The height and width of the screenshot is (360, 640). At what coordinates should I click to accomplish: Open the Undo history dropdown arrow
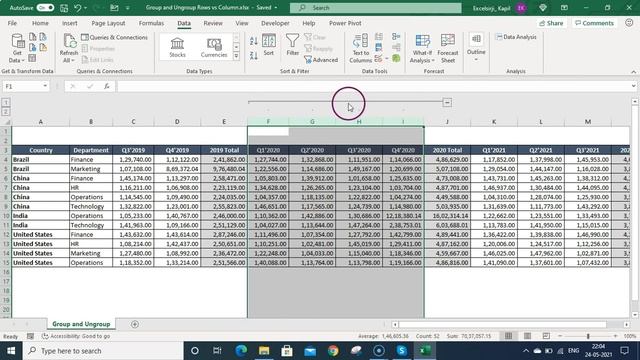[x=85, y=8]
